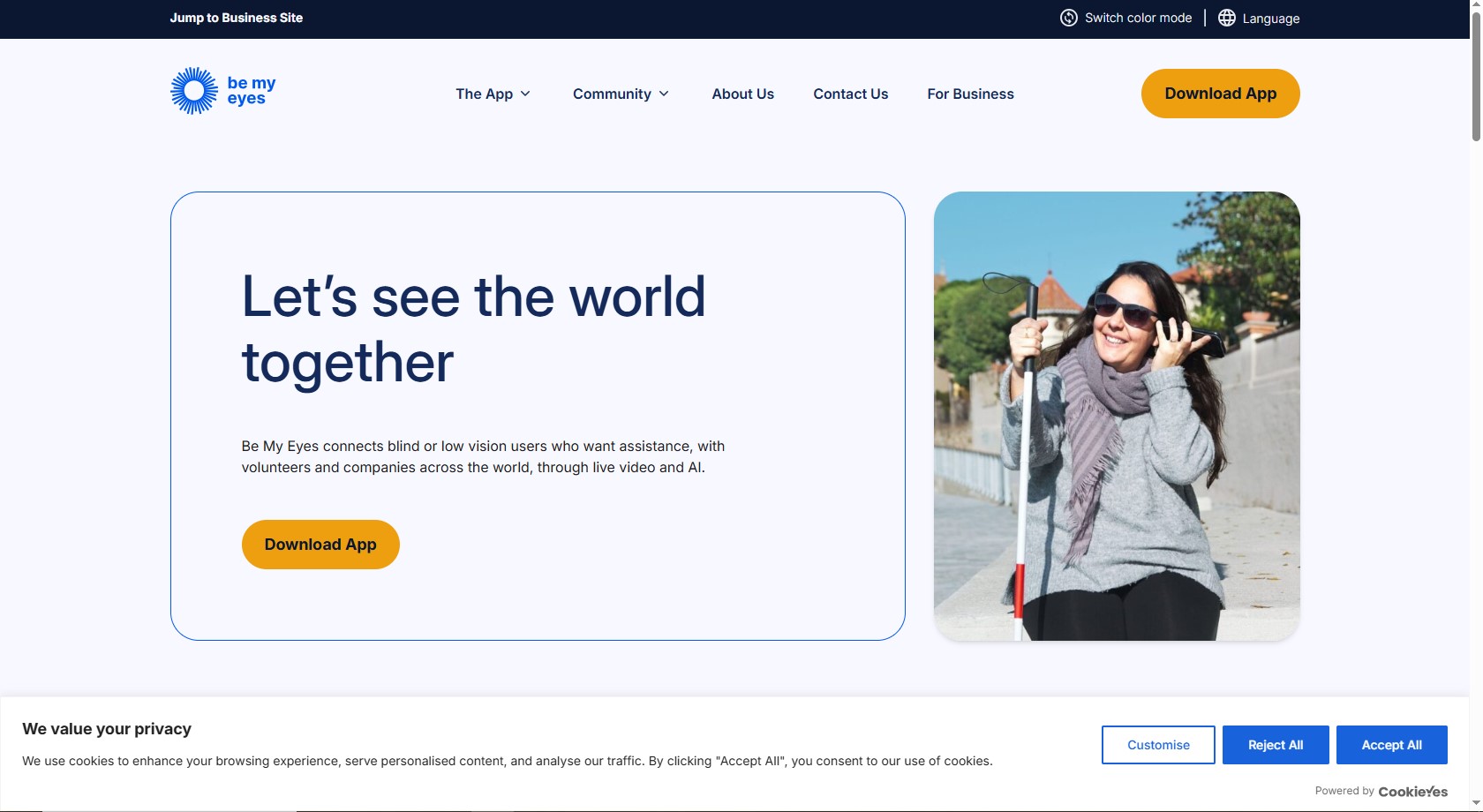
Task: Click the color mode switch icon
Action: coord(1068,18)
